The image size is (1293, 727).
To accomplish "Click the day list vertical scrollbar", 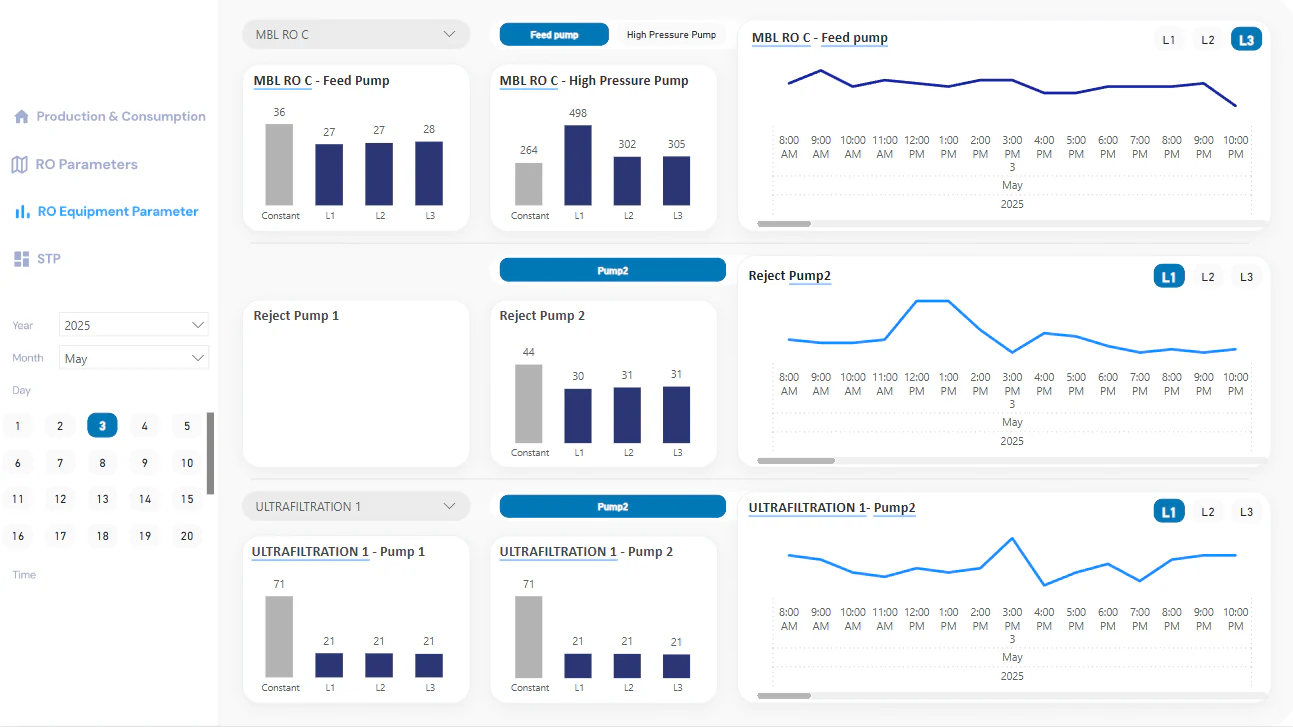I will click(x=210, y=453).
